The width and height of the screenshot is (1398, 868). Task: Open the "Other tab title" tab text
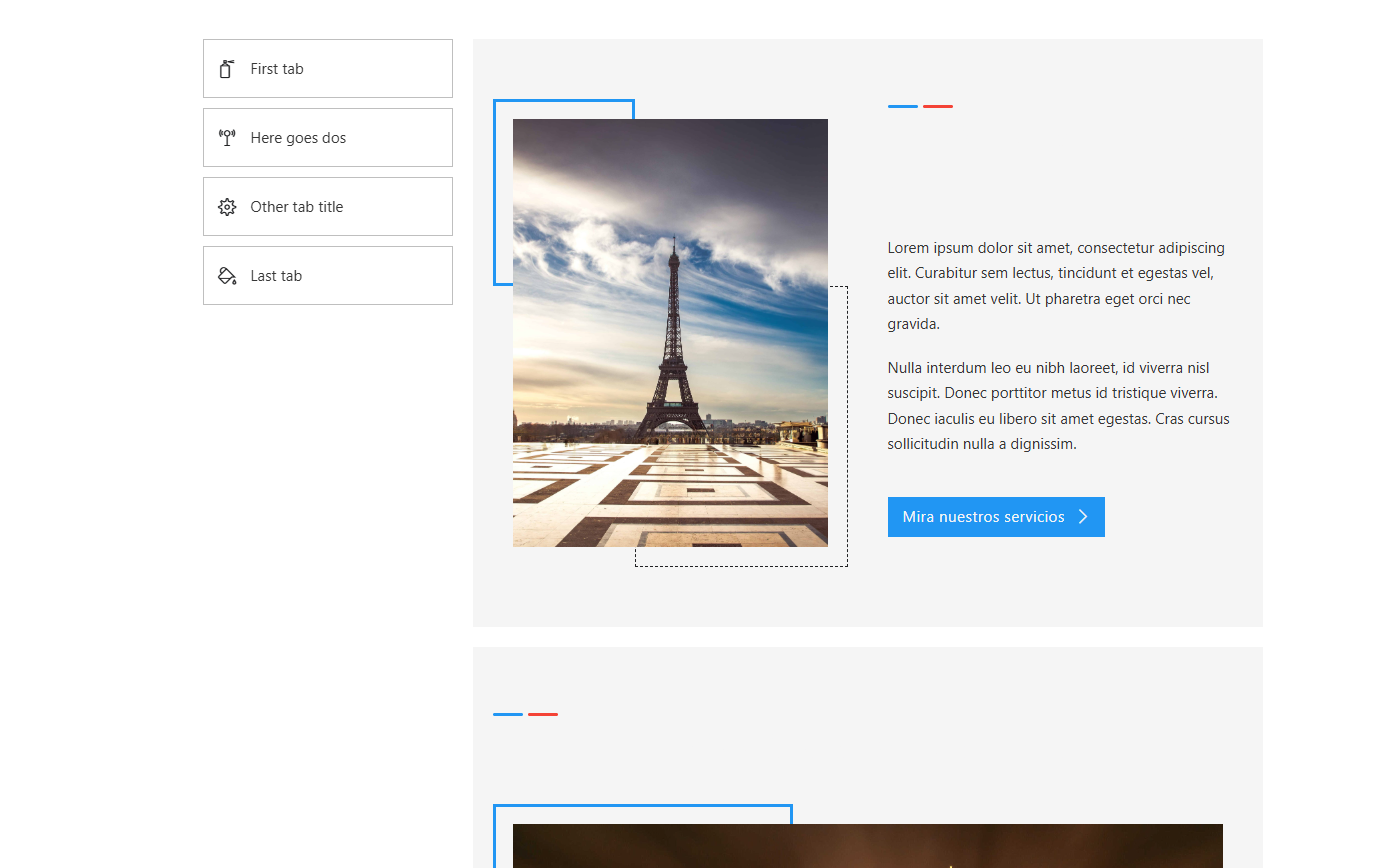[296, 207]
